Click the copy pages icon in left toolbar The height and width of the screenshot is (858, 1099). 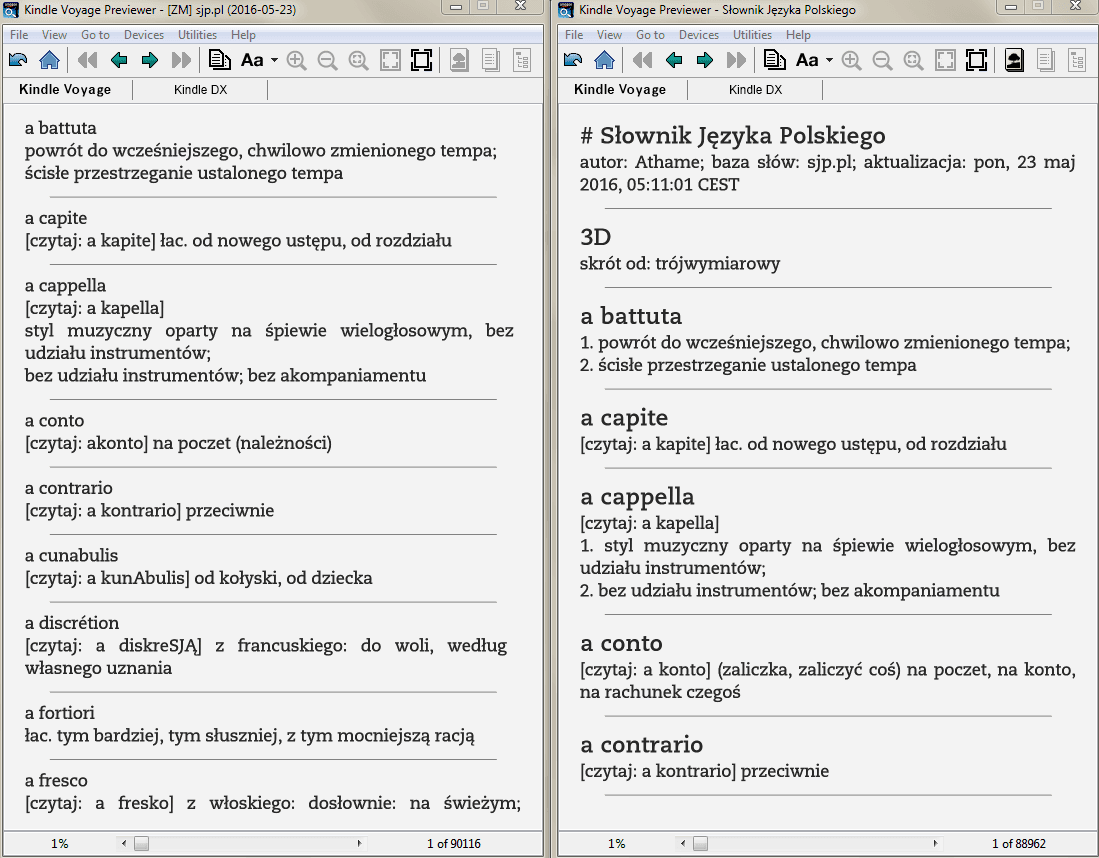220,60
